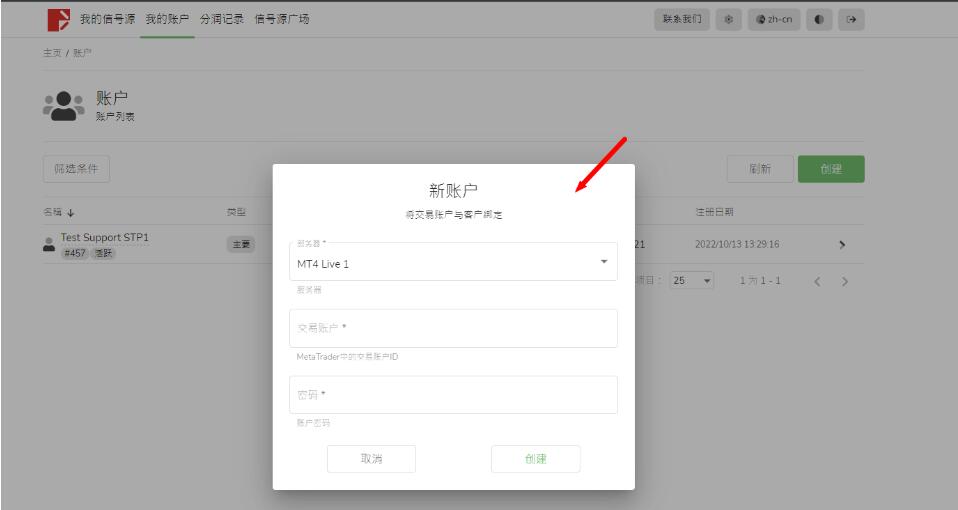Click the sort arrow beside 名称 column

(70, 212)
